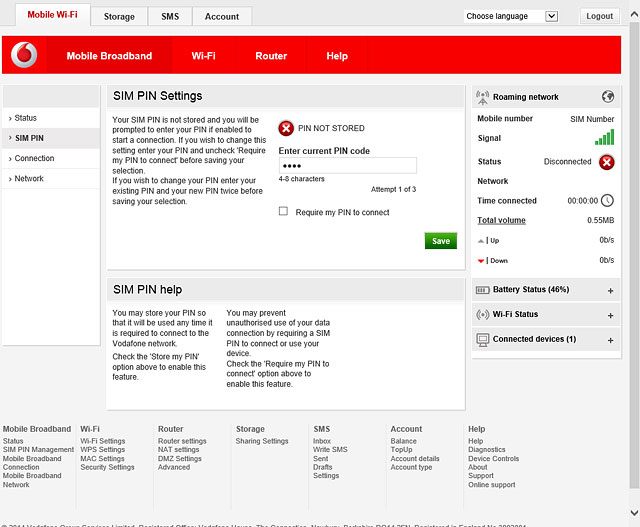
Task: Tick the Require my PIN to connect checkbox
Action: [283, 211]
